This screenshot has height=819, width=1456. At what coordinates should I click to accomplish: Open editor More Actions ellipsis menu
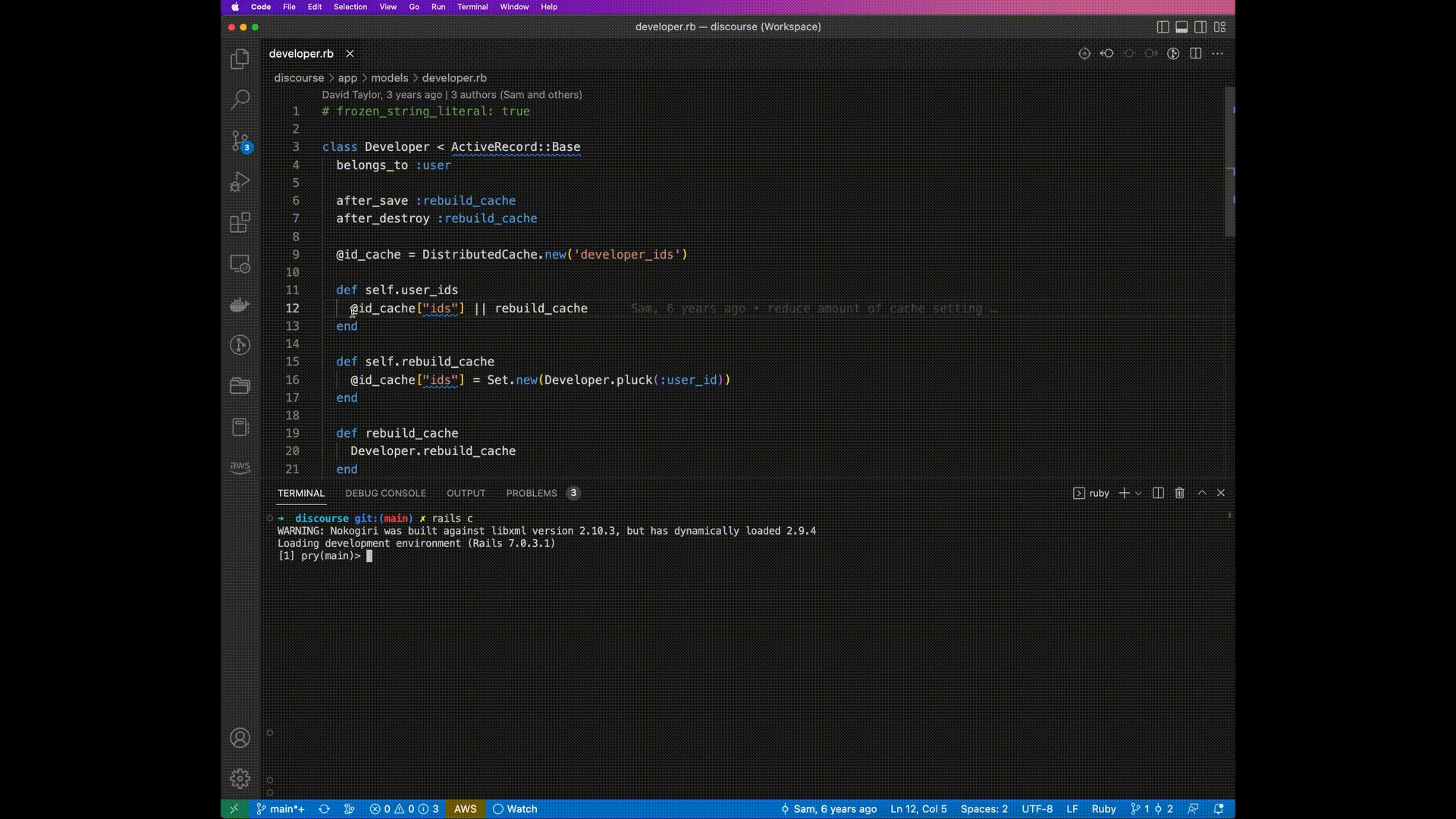point(1217,54)
